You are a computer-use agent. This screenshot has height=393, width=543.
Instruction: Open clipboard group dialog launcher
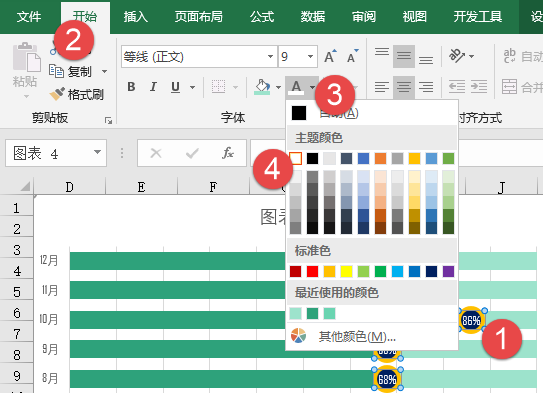tap(108, 120)
